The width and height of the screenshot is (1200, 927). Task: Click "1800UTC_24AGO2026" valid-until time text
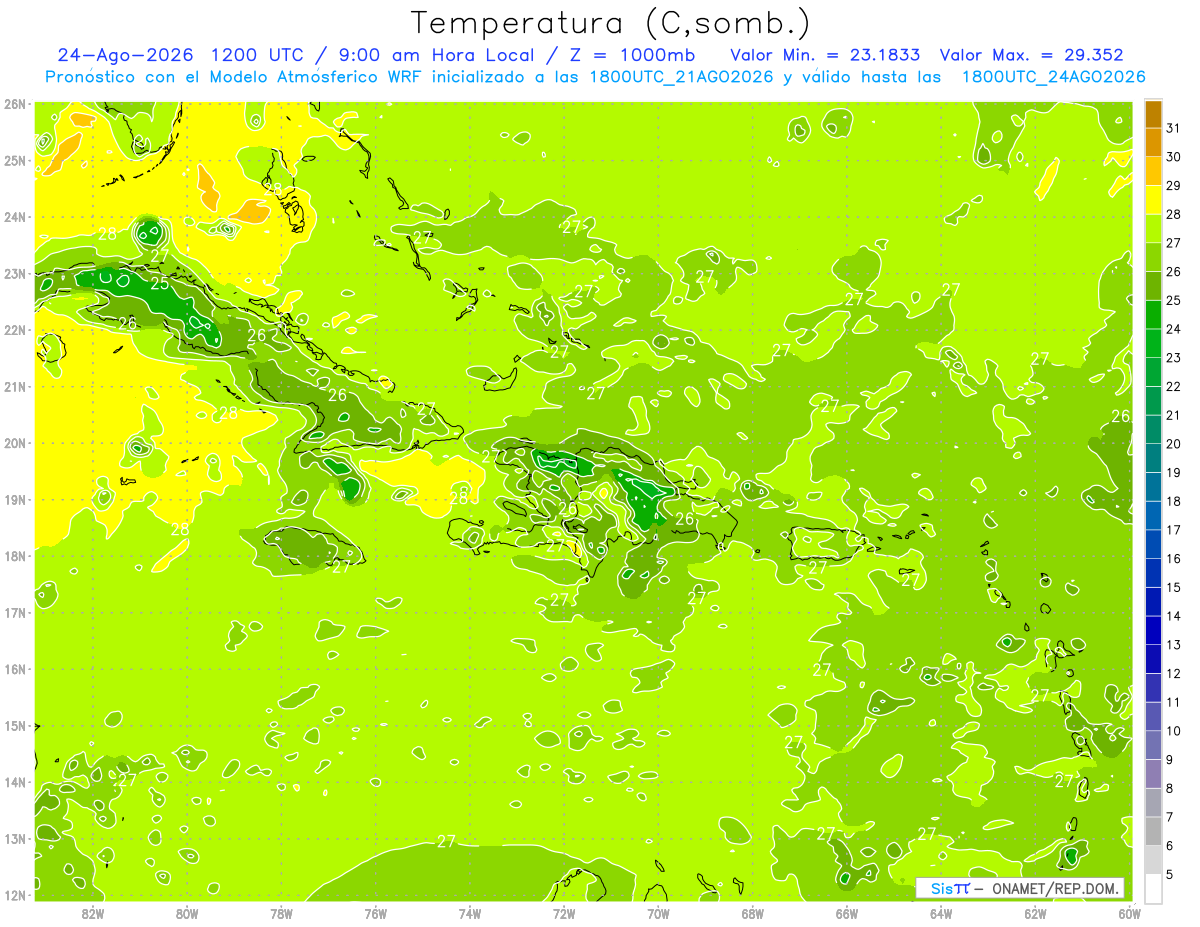[x=1053, y=77]
